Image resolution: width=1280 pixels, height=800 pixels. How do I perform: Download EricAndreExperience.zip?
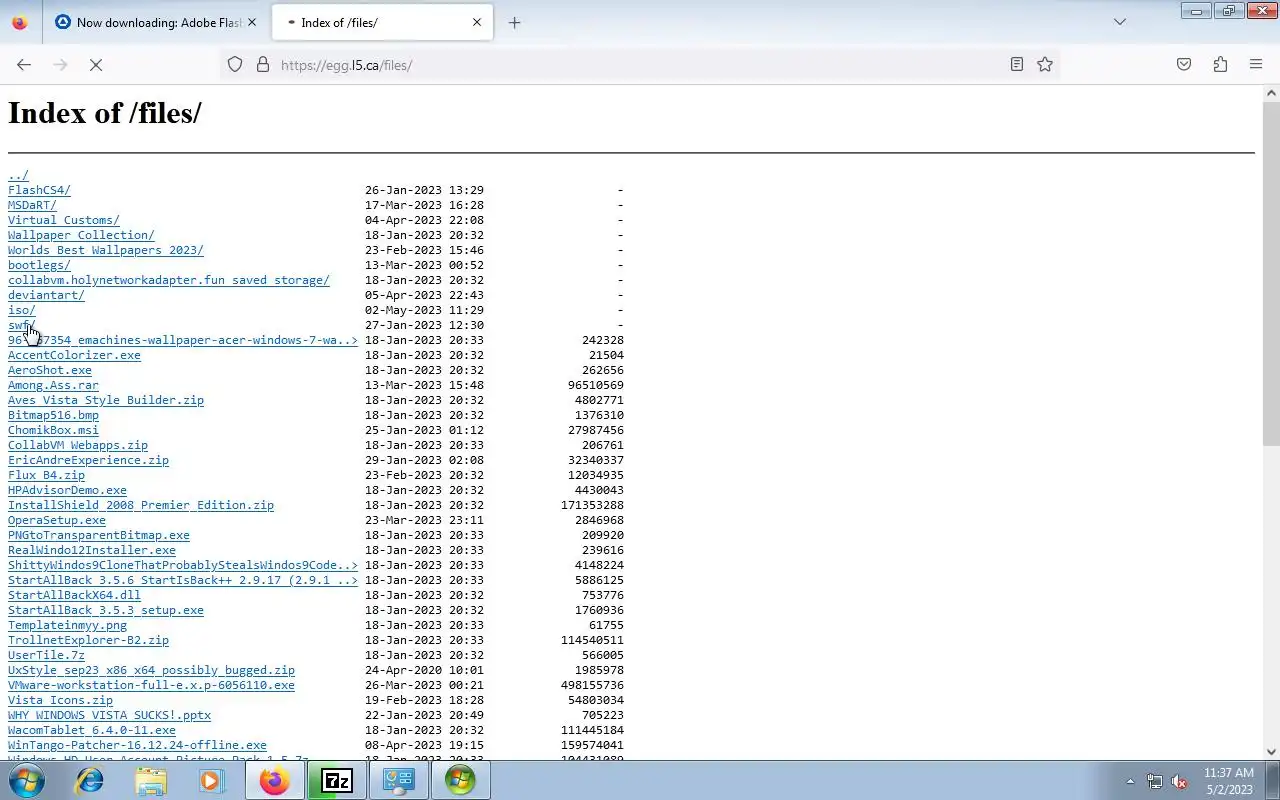pyautogui.click(x=88, y=460)
